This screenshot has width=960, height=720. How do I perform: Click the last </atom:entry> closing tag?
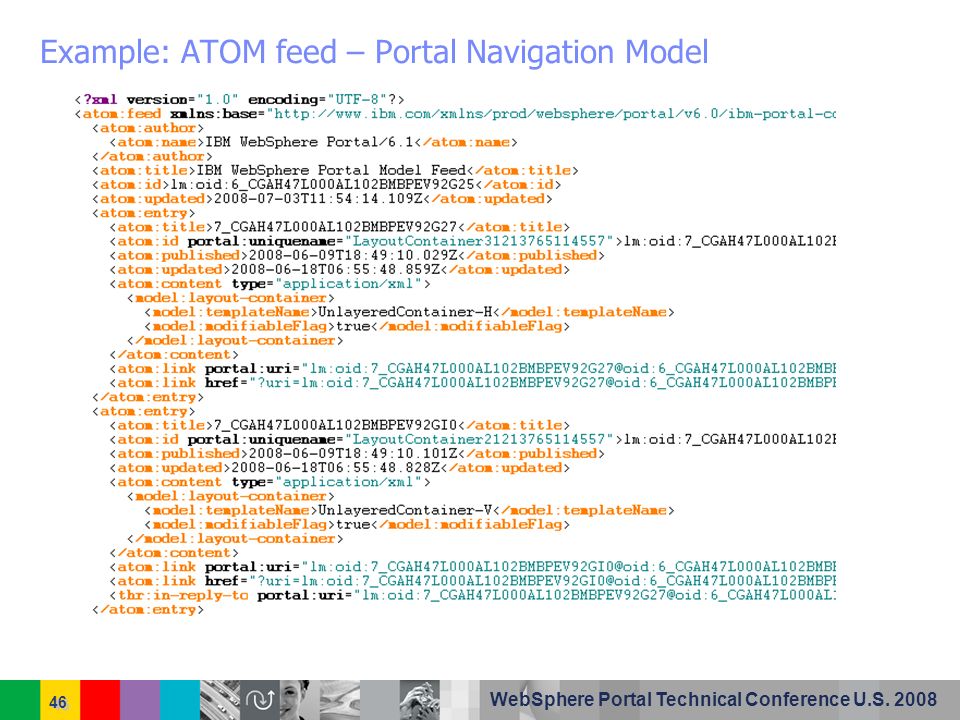[148, 610]
